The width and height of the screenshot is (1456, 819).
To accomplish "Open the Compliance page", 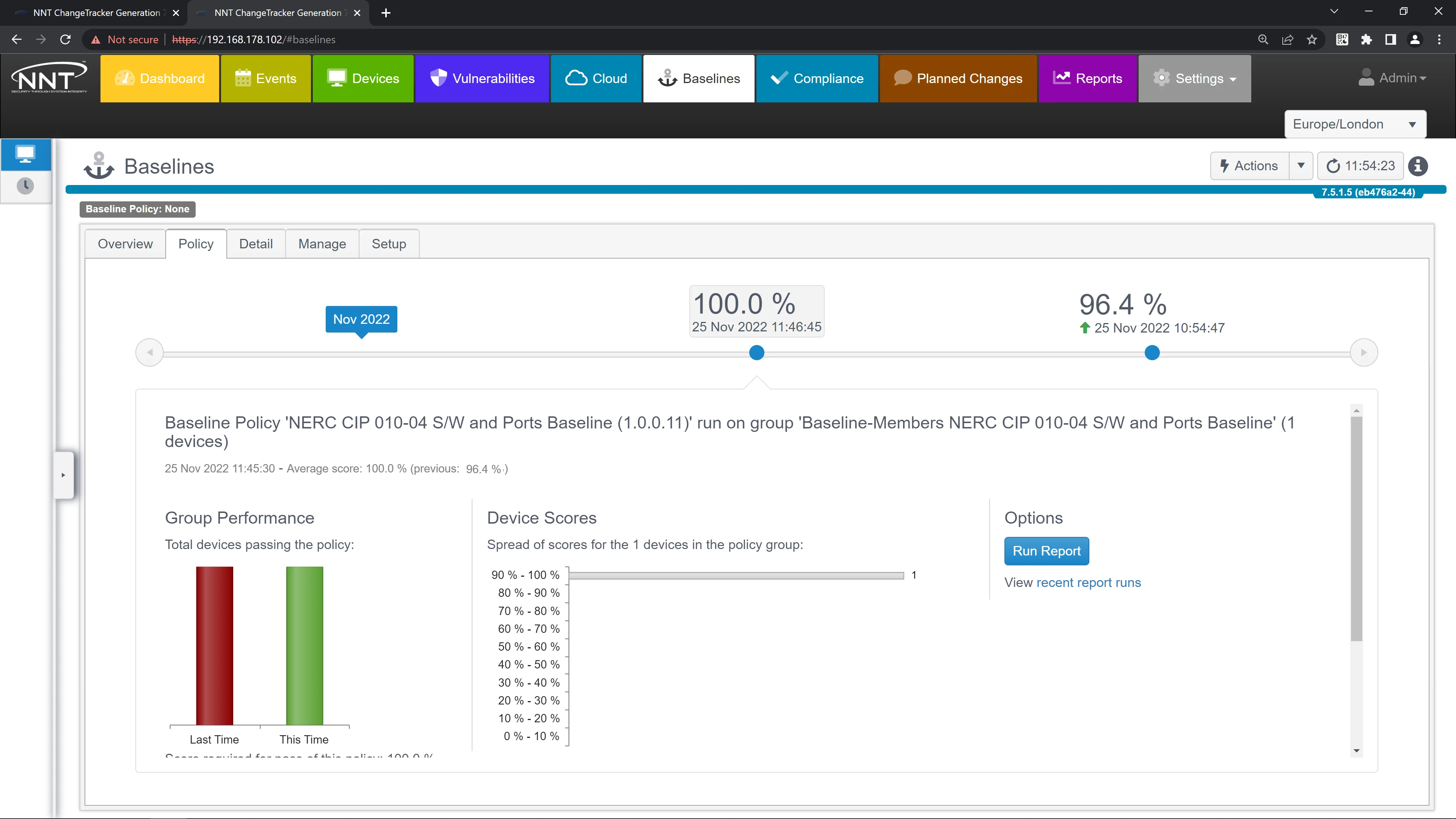I will point(817,78).
